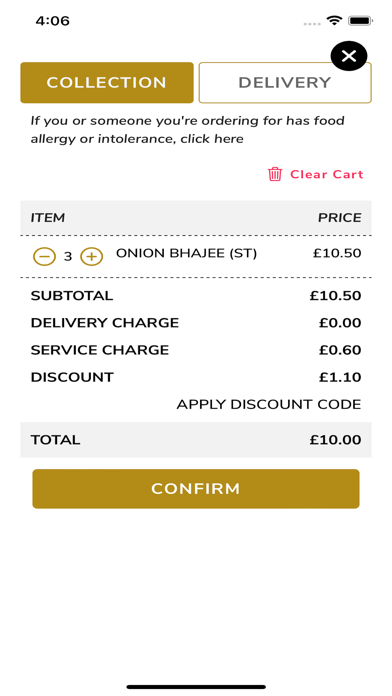Tap the £10.50 item price
Image resolution: width=392 pixels, height=696 pixels.
pos(337,253)
